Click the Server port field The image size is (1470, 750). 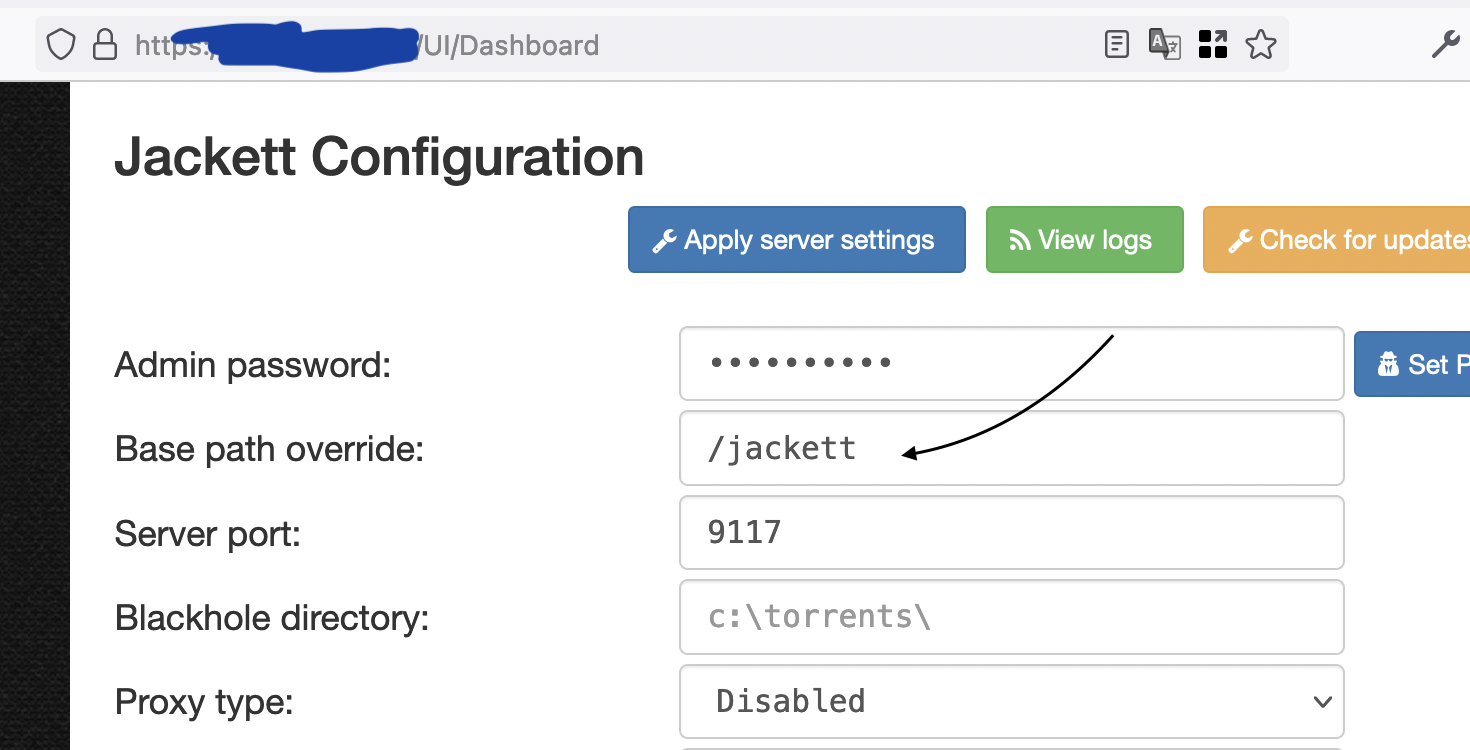pyautogui.click(x=1011, y=532)
